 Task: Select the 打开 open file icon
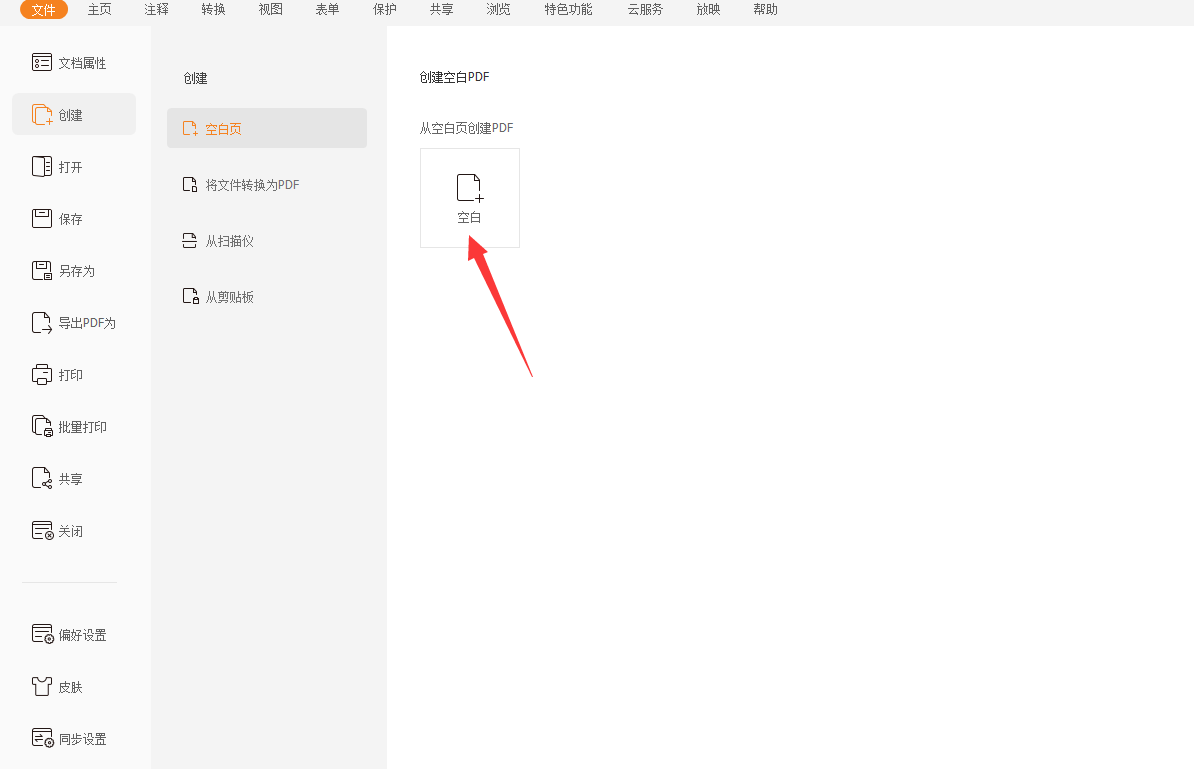pyautogui.click(x=42, y=167)
